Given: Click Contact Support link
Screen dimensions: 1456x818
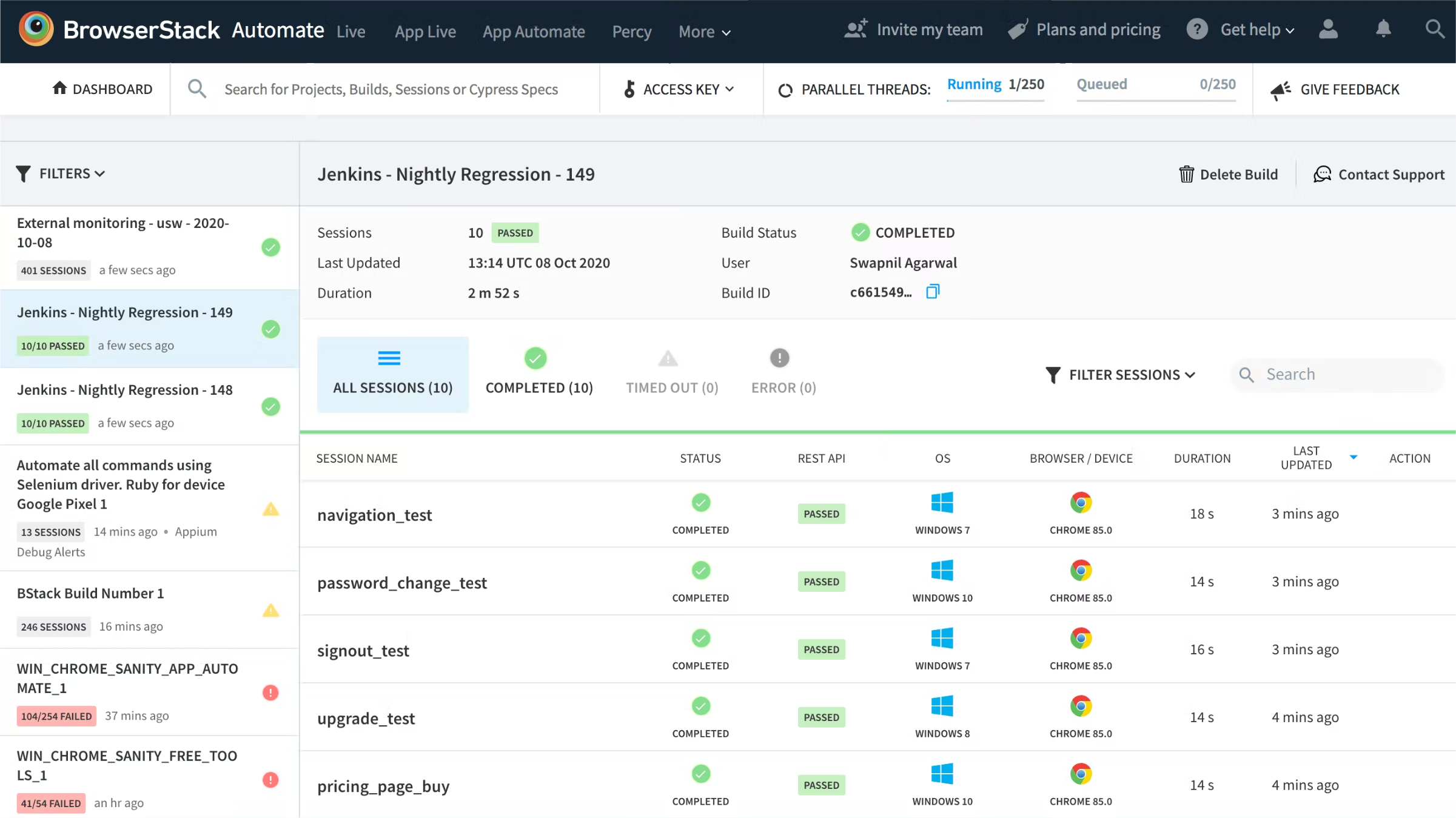Looking at the screenshot, I should [x=1379, y=175].
